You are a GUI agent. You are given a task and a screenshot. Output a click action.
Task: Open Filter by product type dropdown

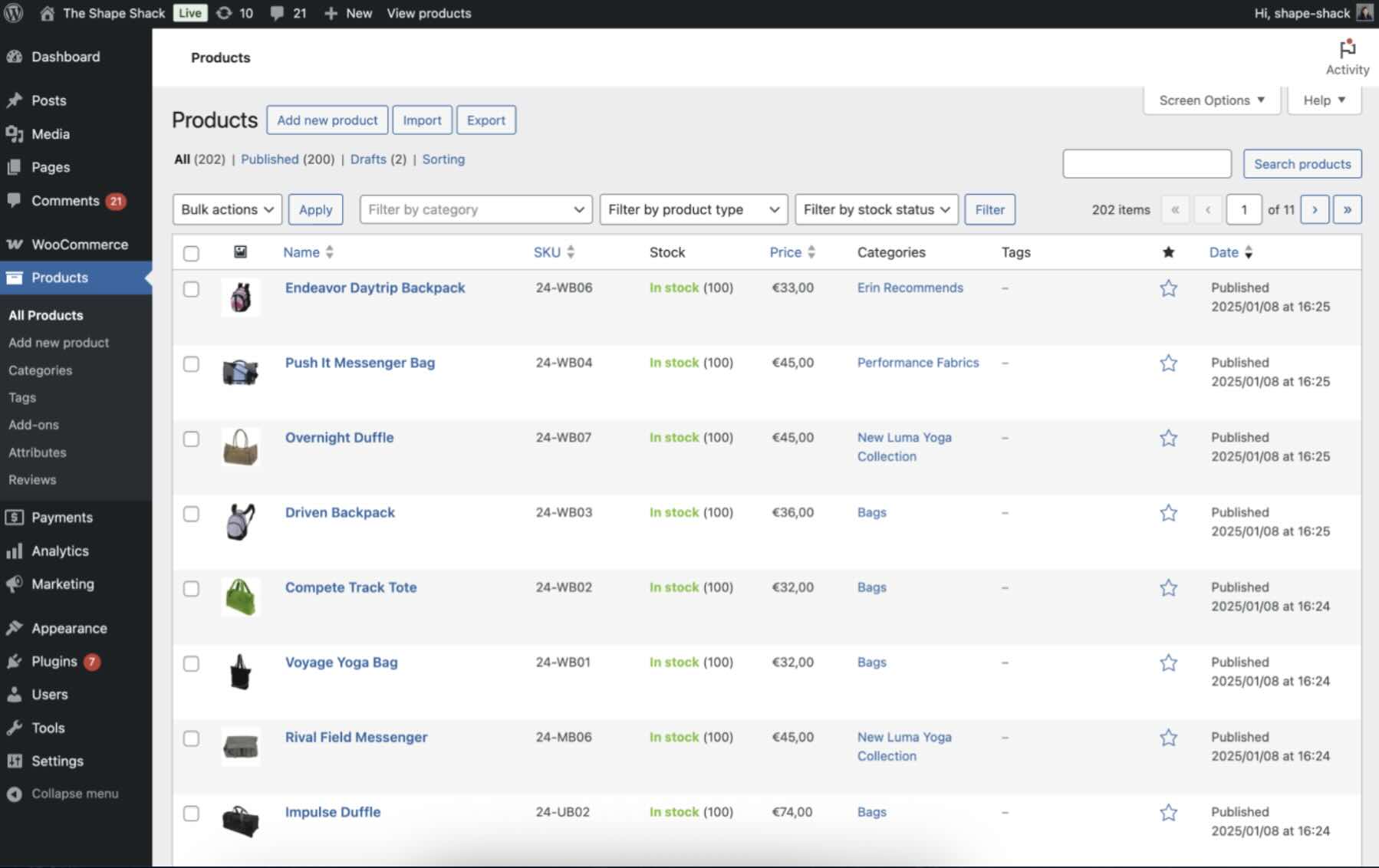tap(693, 209)
